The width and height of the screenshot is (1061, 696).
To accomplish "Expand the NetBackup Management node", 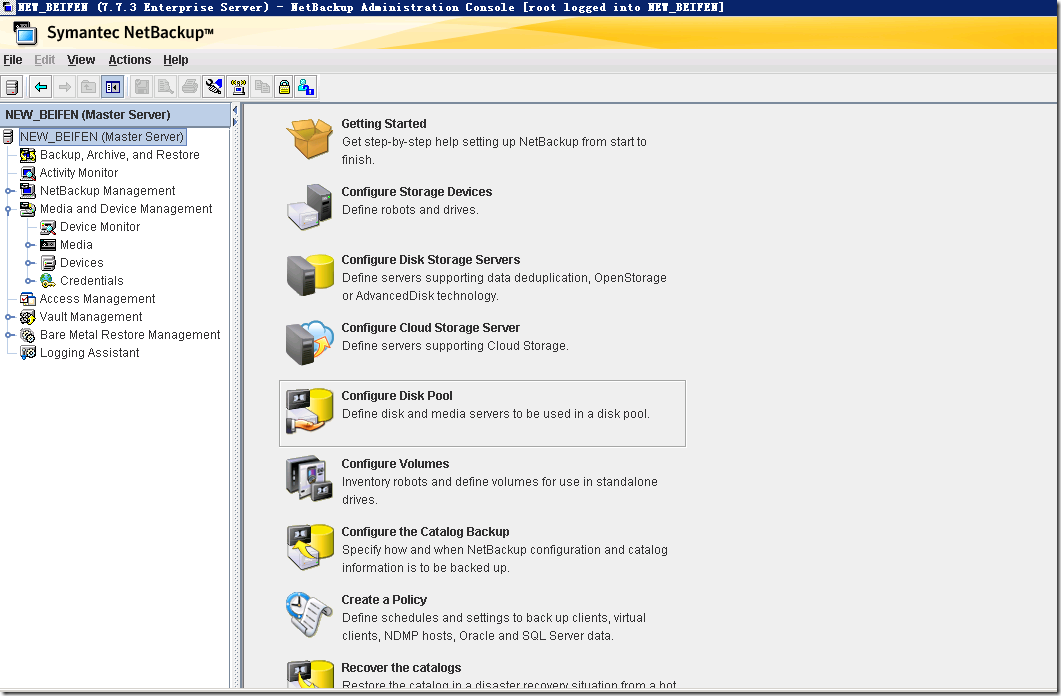I will click(x=9, y=191).
